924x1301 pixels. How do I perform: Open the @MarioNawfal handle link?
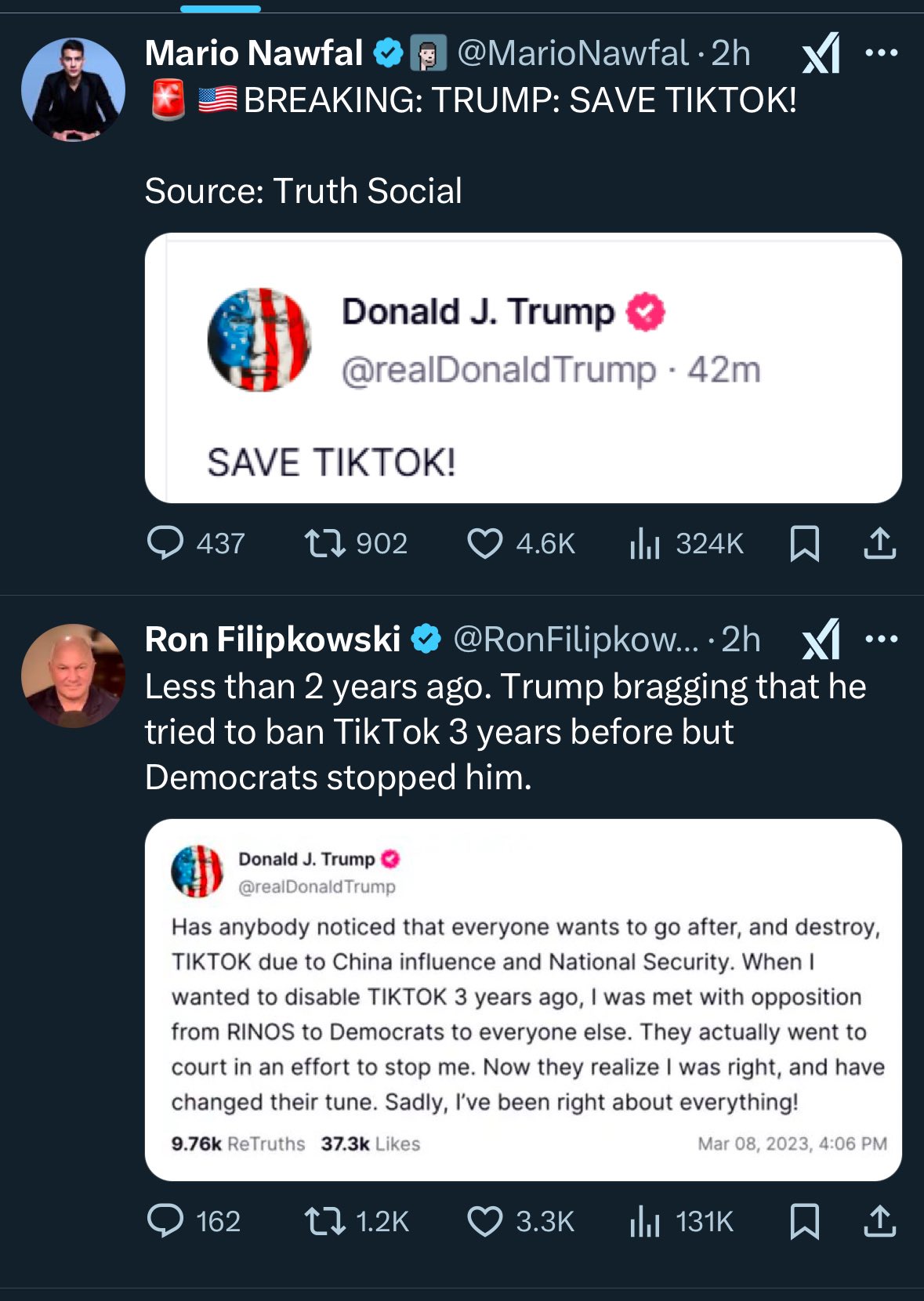(x=573, y=53)
